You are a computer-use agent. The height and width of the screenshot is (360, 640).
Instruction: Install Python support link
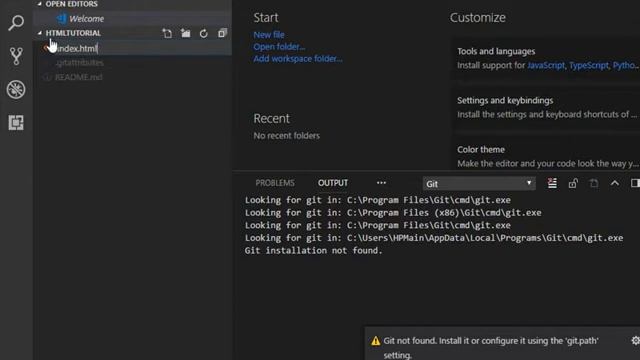[625, 65]
